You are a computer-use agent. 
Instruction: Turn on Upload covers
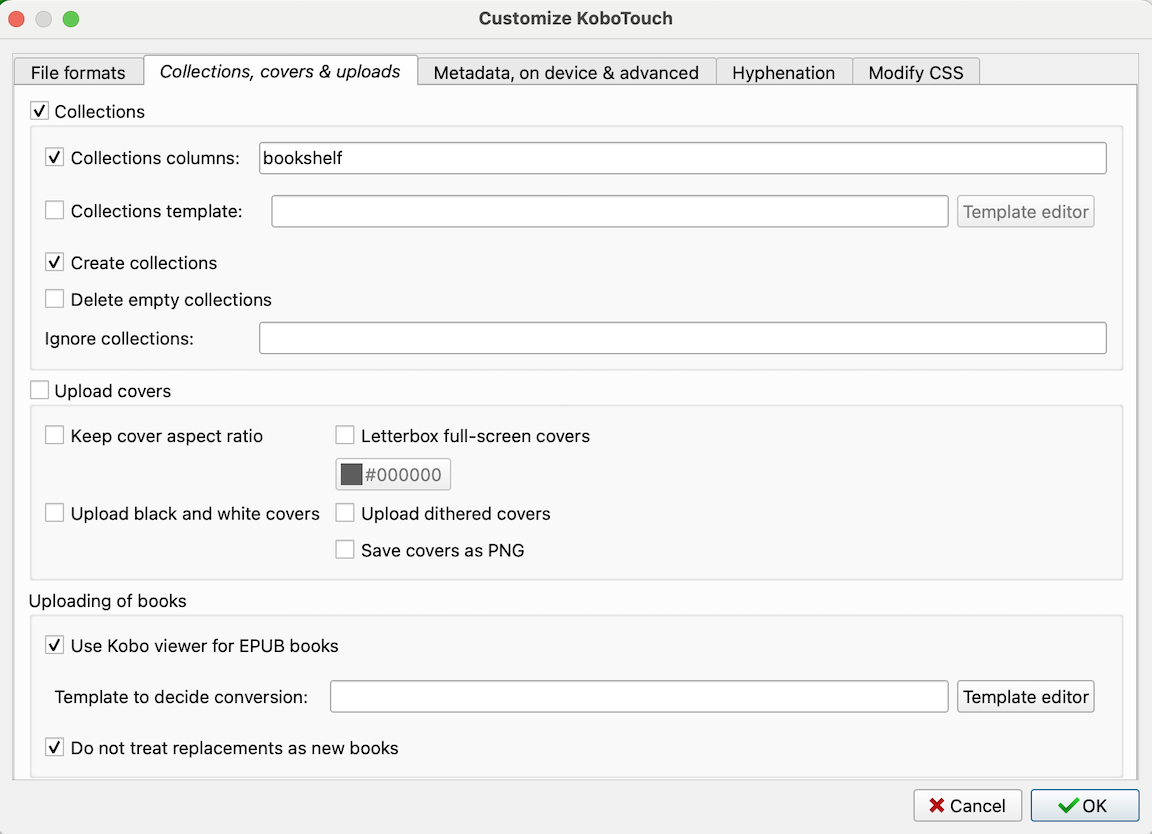pyautogui.click(x=40, y=391)
